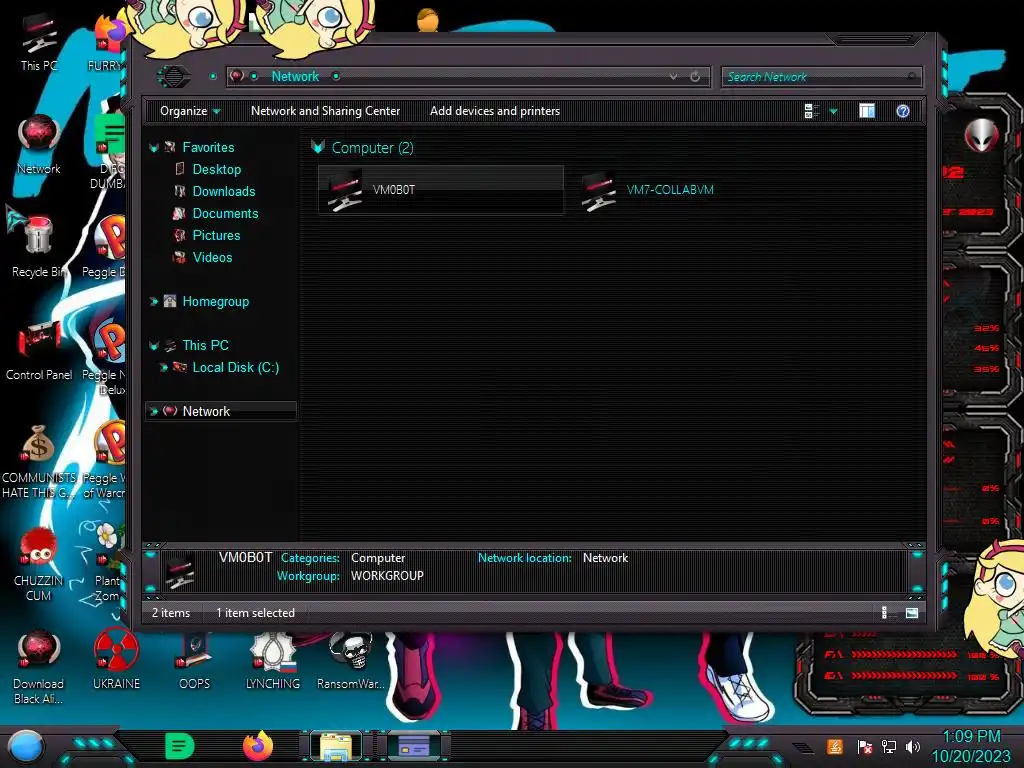Open the Explorer help icon
1024x768 pixels.
coord(903,111)
